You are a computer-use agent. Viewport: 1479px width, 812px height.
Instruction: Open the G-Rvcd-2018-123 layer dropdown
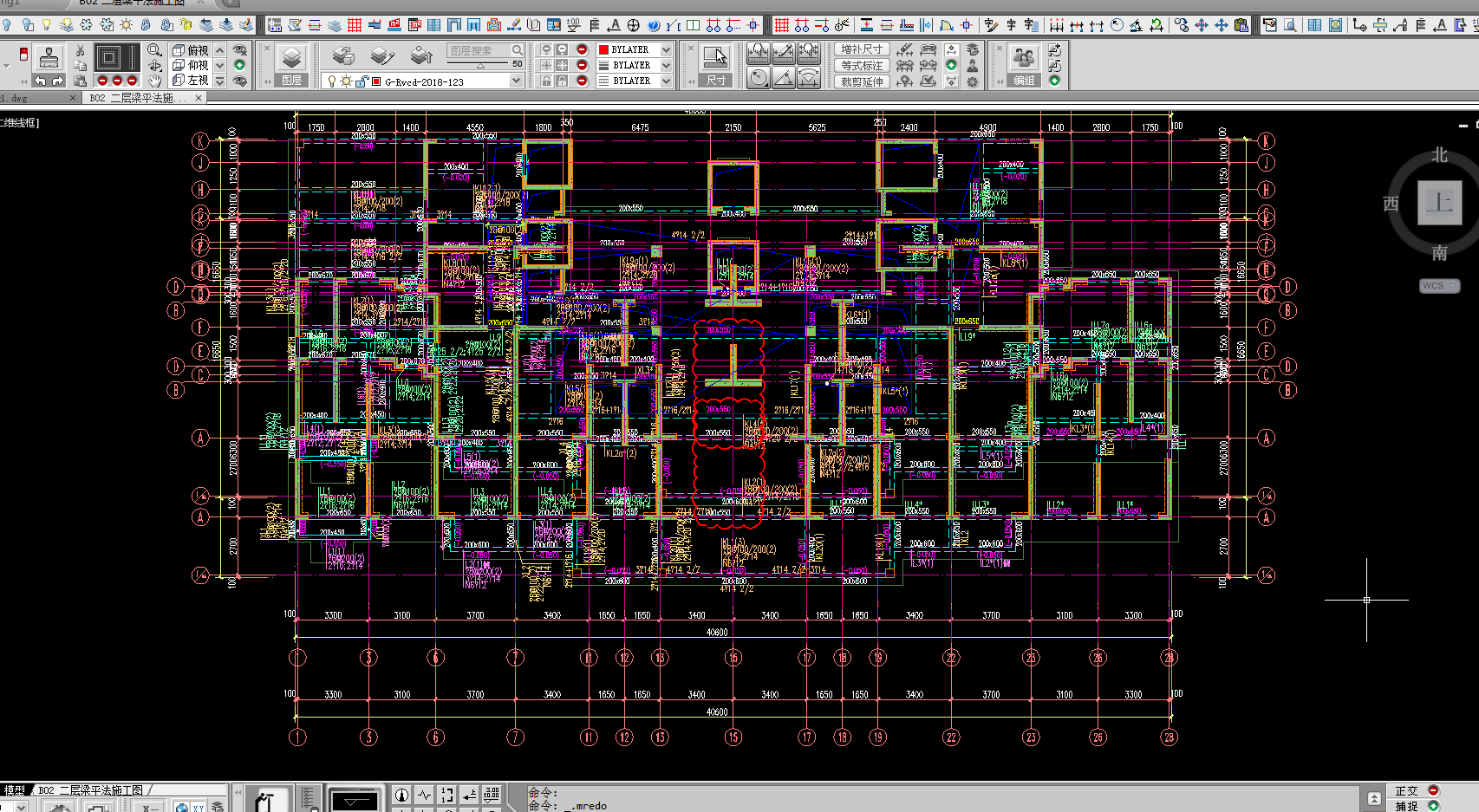(x=516, y=81)
